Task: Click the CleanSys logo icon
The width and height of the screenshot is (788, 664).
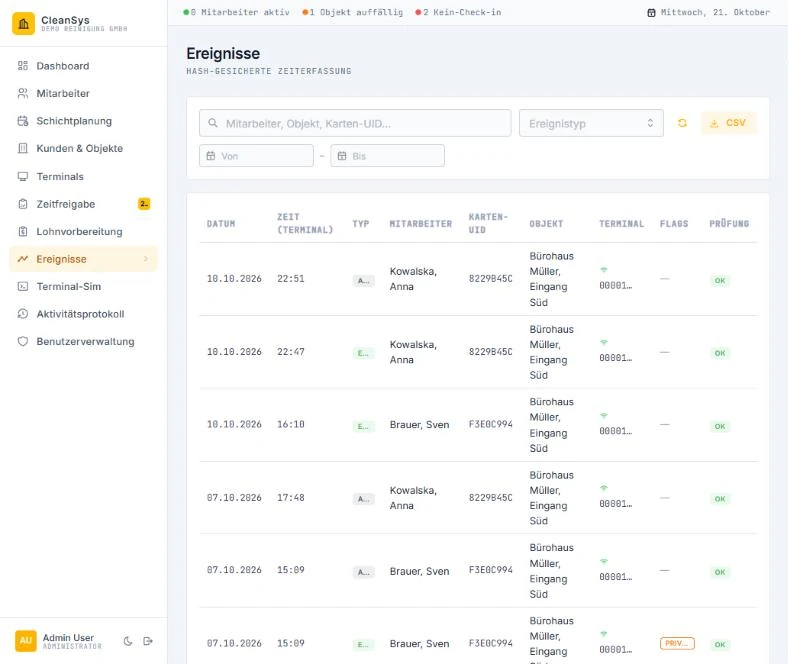Action: 23,24
